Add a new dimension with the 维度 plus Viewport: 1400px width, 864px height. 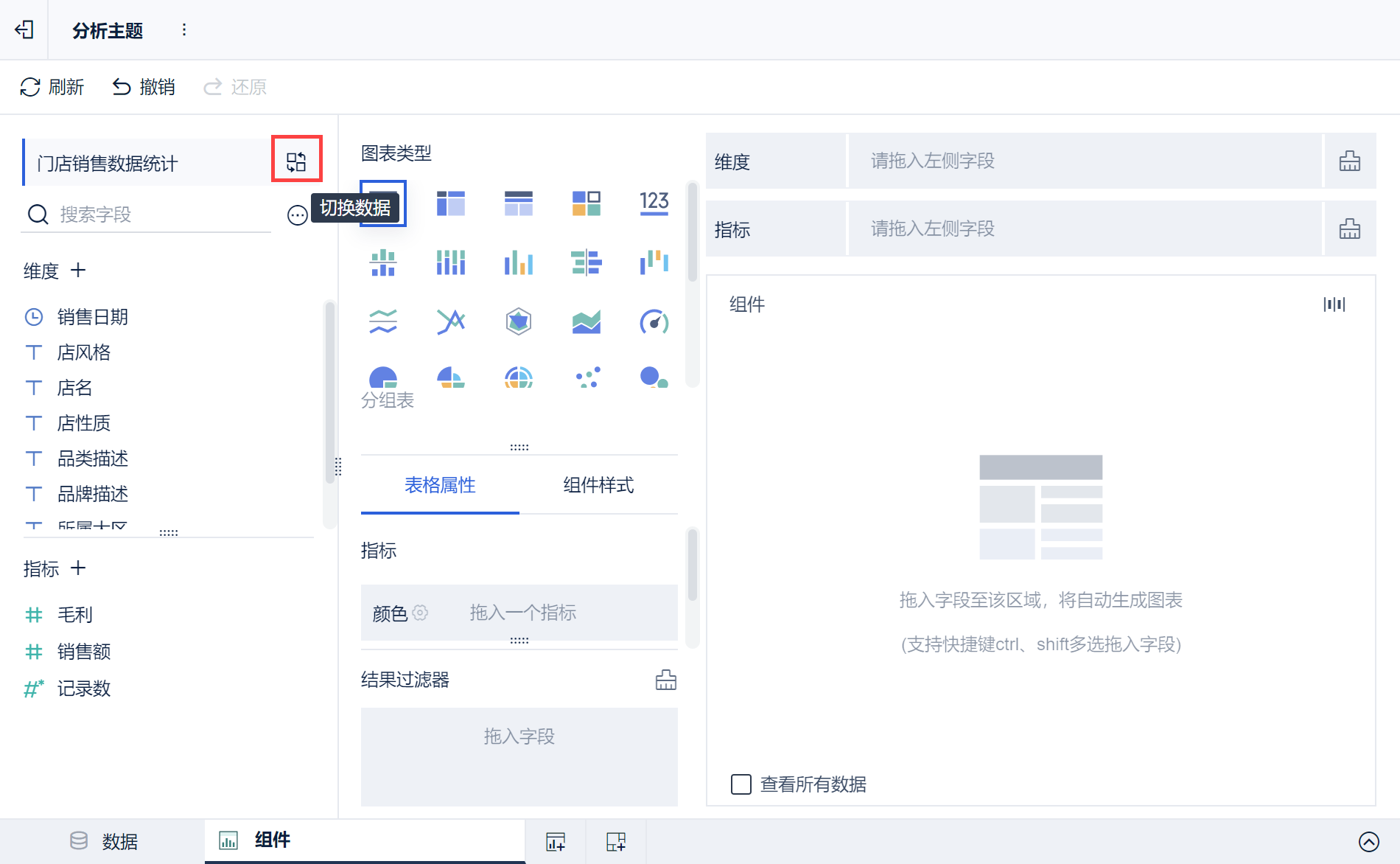pyautogui.click(x=78, y=271)
